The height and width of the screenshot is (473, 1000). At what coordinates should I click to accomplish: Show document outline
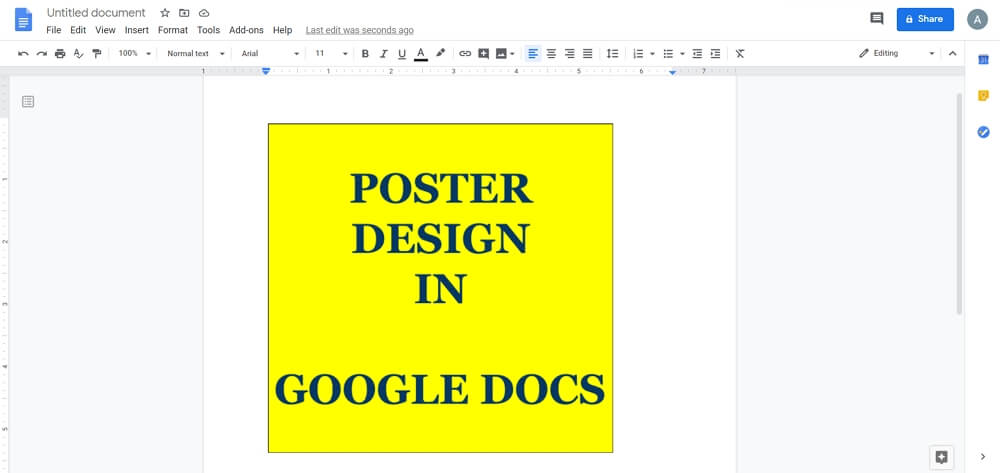pyautogui.click(x=28, y=101)
